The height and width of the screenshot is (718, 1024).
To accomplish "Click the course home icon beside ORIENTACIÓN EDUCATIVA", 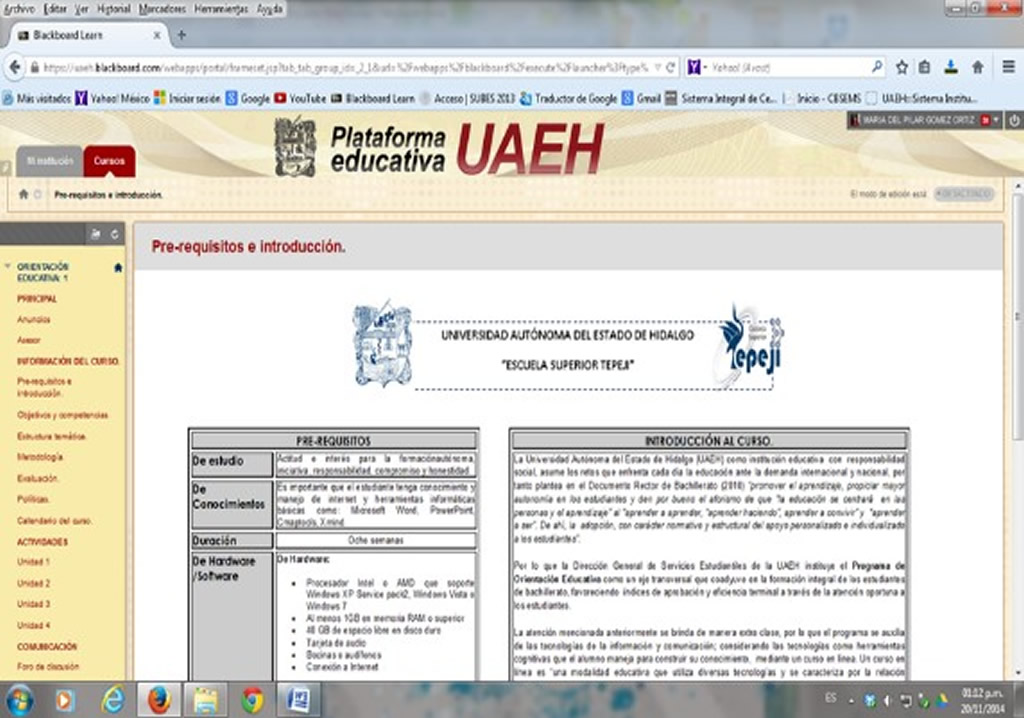I will pos(118,267).
